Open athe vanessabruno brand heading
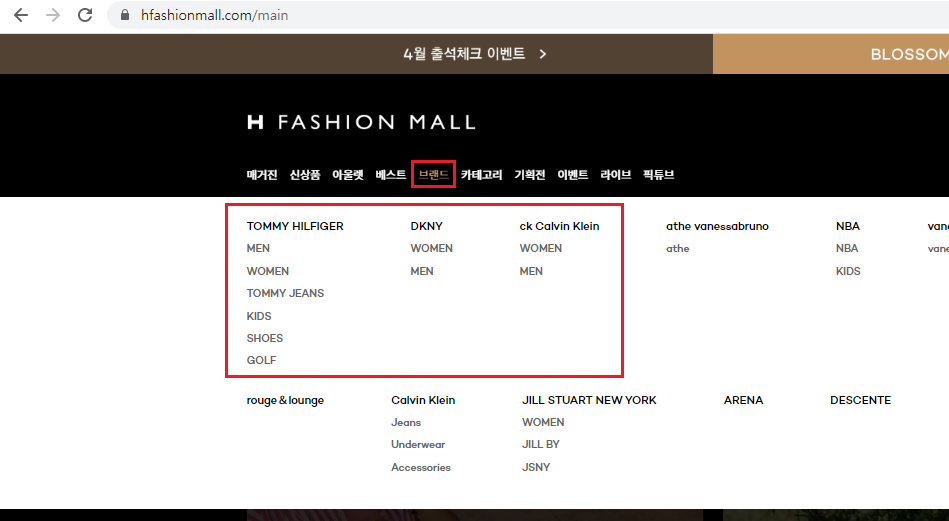 [x=717, y=226]
